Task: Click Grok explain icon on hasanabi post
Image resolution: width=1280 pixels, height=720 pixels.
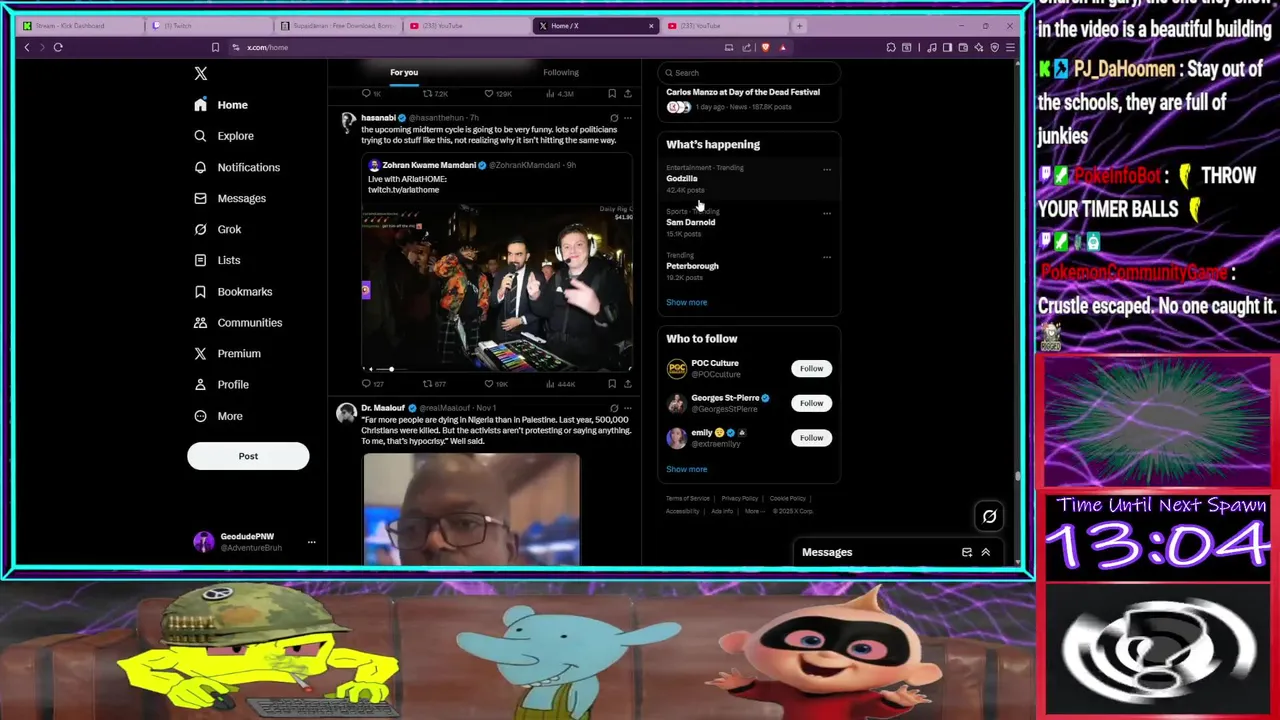Action: pyautogui.click(x=613, y=118)
